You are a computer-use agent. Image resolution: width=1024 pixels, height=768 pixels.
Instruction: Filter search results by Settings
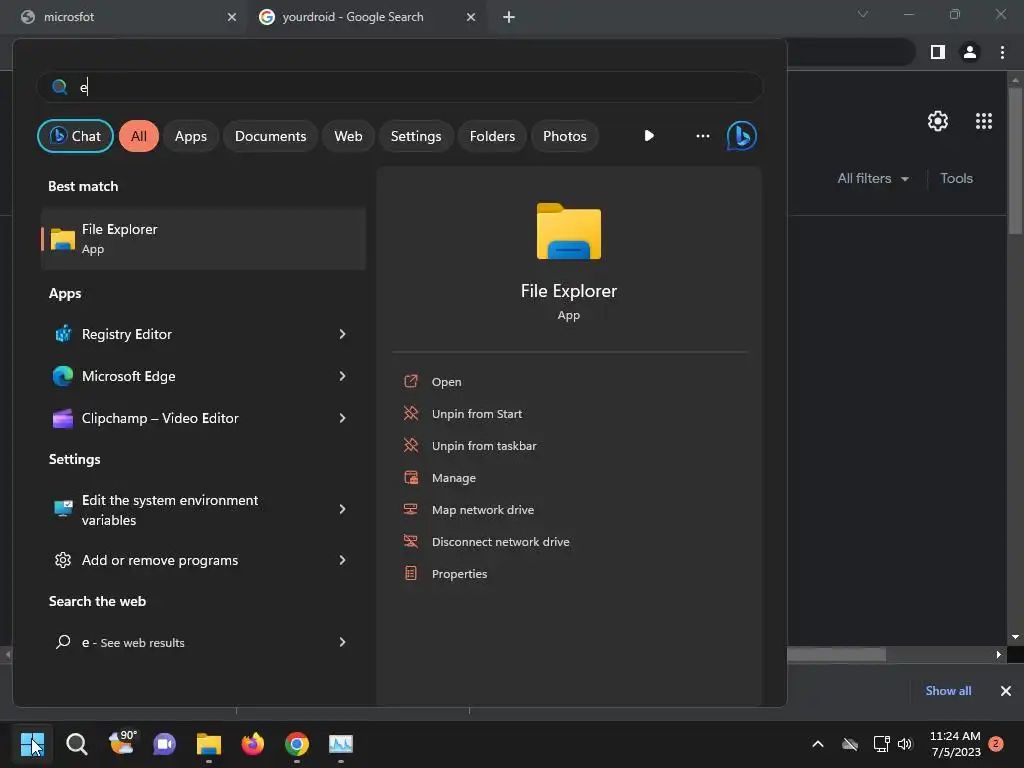point(416,136)
